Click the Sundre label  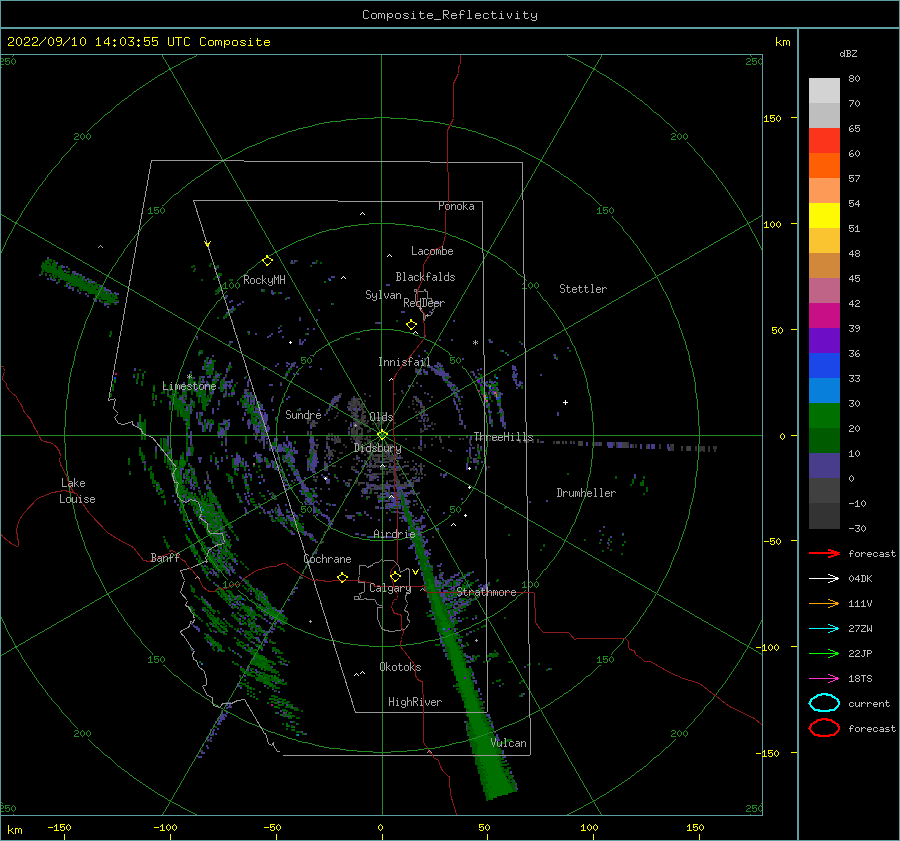click(303, 414)
